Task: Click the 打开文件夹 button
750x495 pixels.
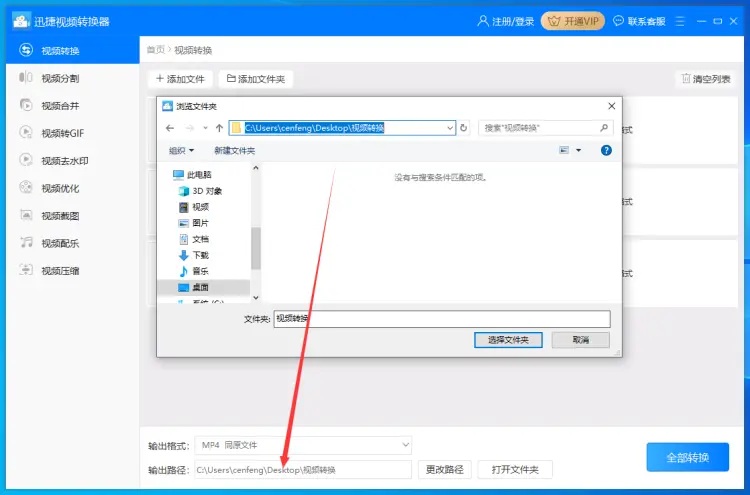Action: point(515,470)
